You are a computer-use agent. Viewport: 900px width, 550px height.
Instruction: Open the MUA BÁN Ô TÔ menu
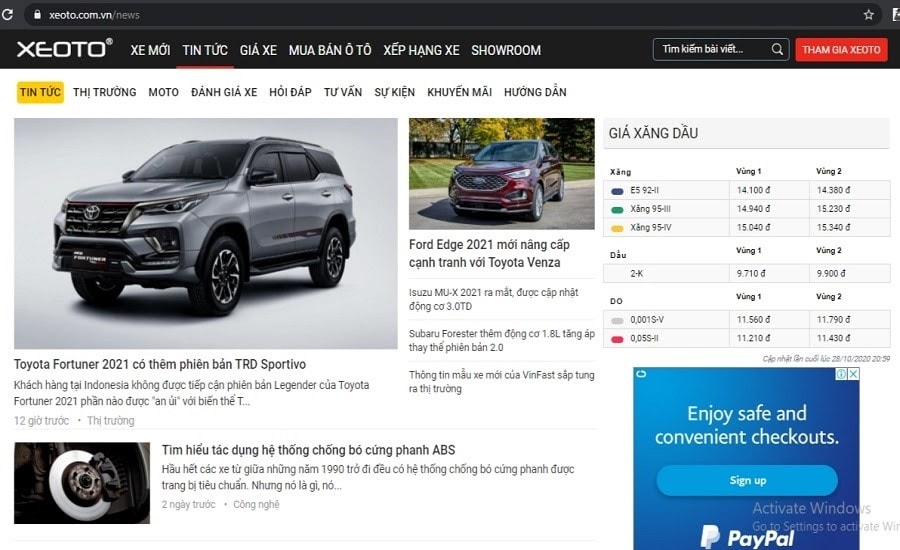pyautogui.click(x=330, y=51)
